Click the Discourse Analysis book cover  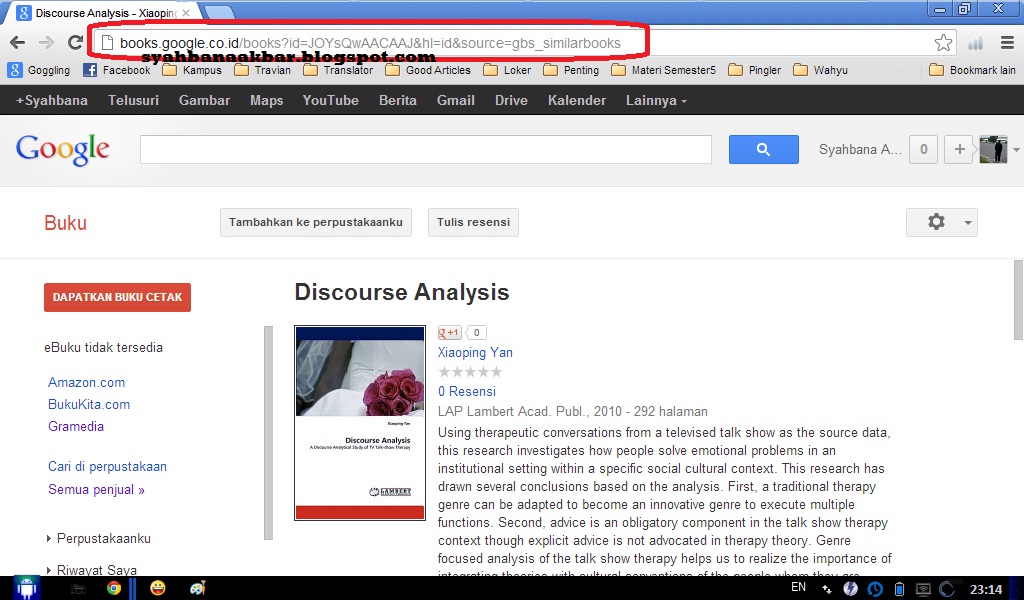(x=360, y=423)
